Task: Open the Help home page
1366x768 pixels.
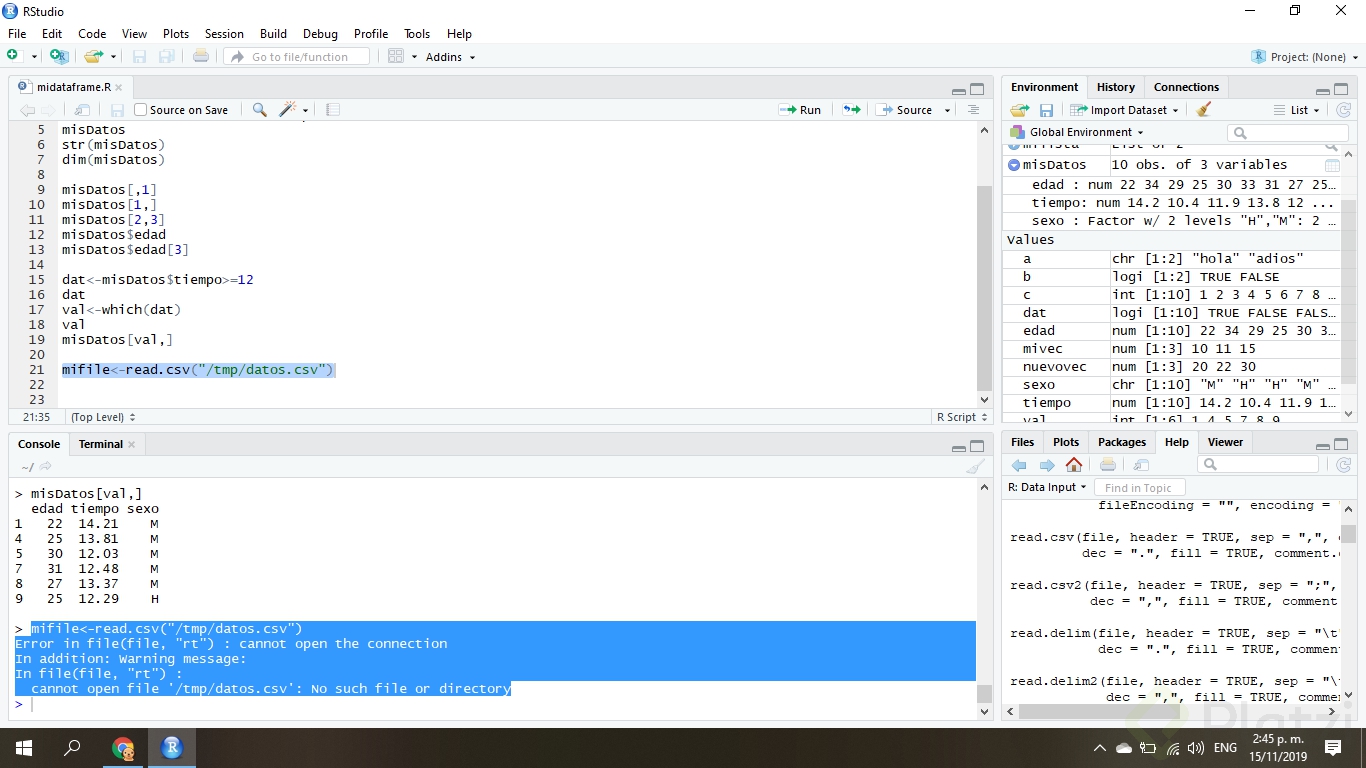Action: (1074, 465)
